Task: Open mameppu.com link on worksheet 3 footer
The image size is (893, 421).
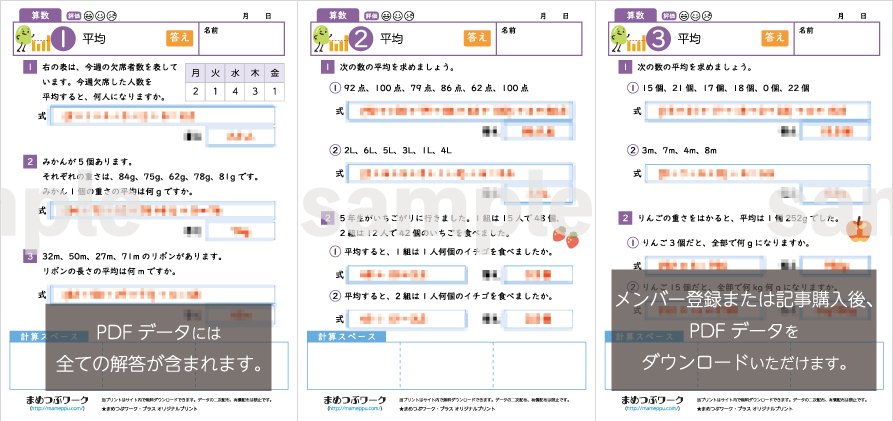Action: [652, 409]
